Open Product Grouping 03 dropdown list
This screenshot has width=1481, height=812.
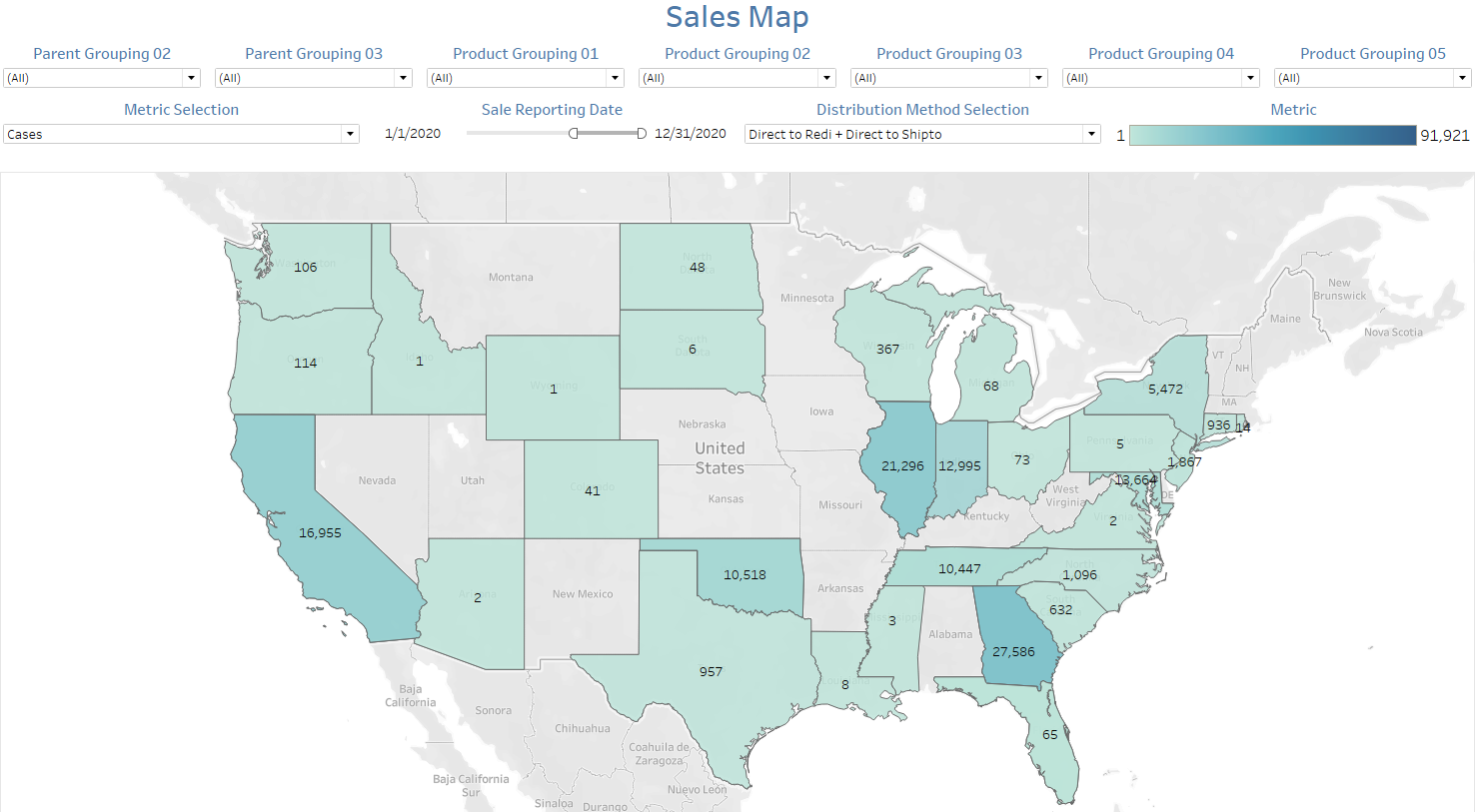[949, 78]
